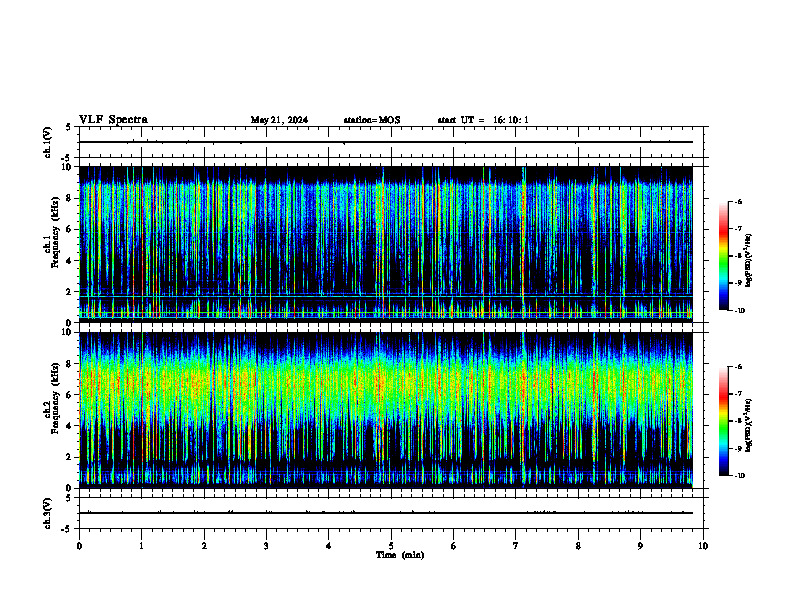Click the ch.1 color bar "log(PSD)" label

[x=748, y=261]
